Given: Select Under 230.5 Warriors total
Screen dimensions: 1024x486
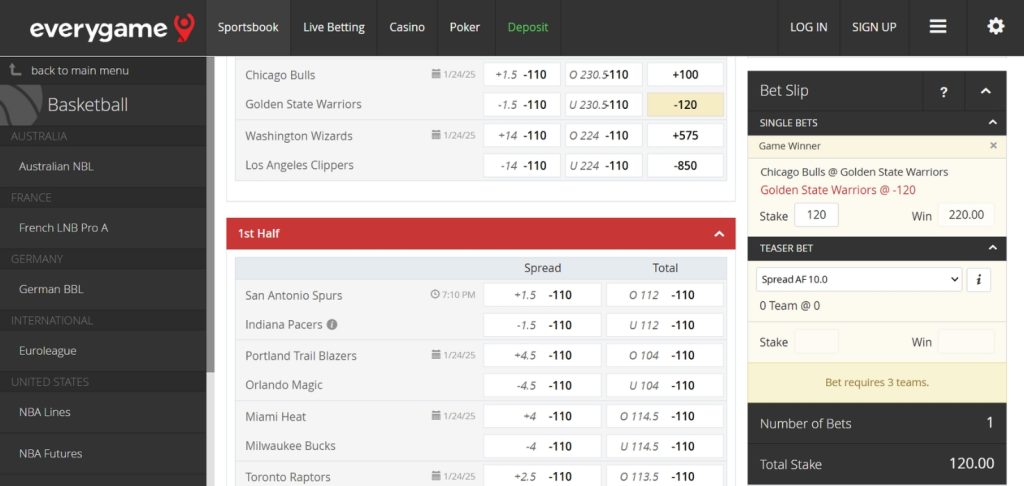Looking at the screenshot, I should (x=603, y=105).
